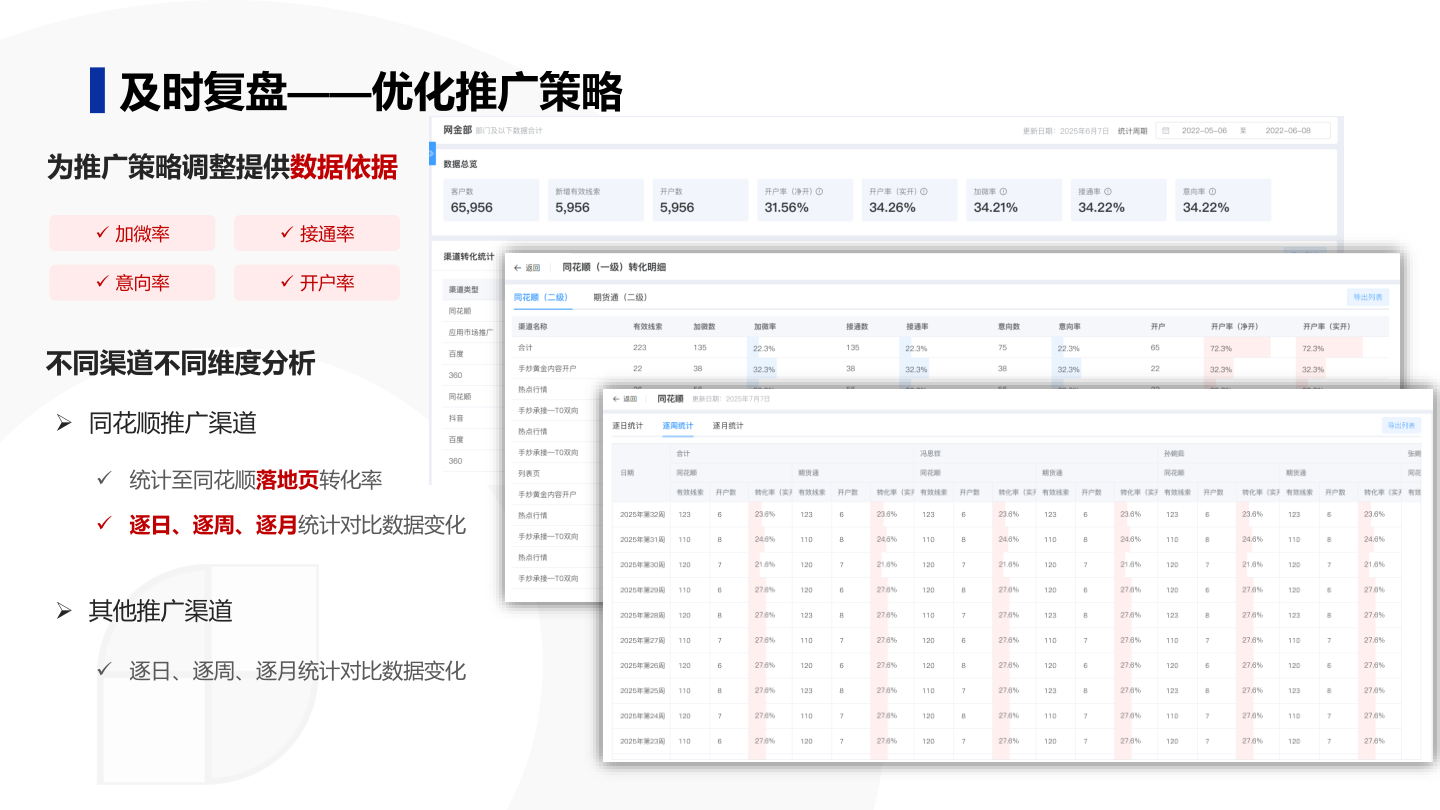Select the 客户数 65,956 overview card

[491, 200]
